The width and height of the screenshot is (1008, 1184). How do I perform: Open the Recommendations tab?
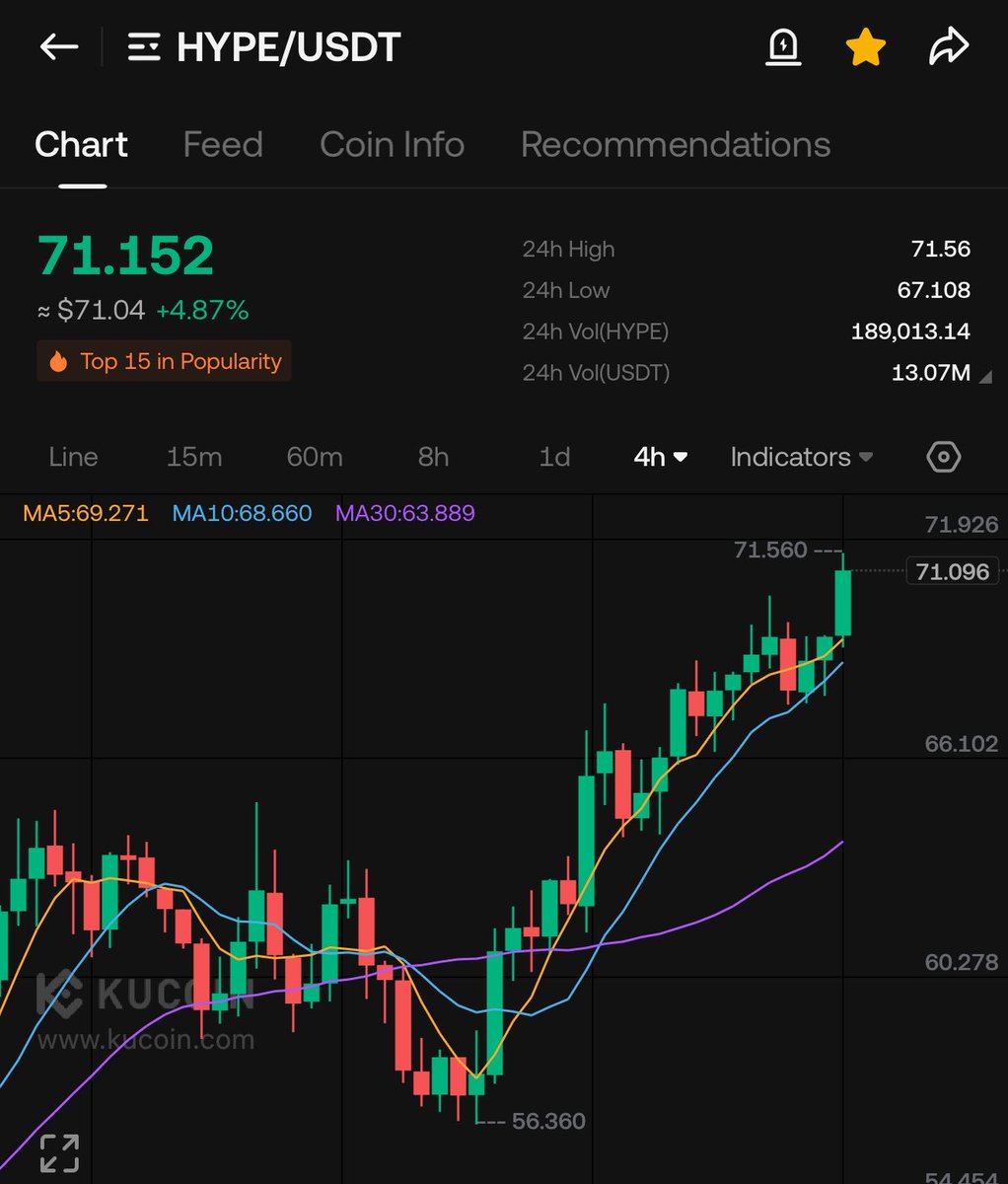point(676,144)
